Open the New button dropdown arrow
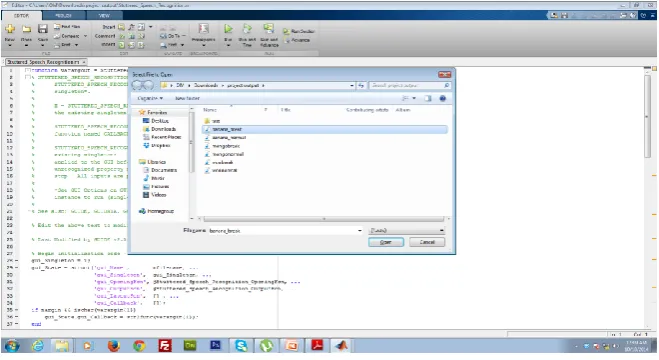 pos(10,45)
